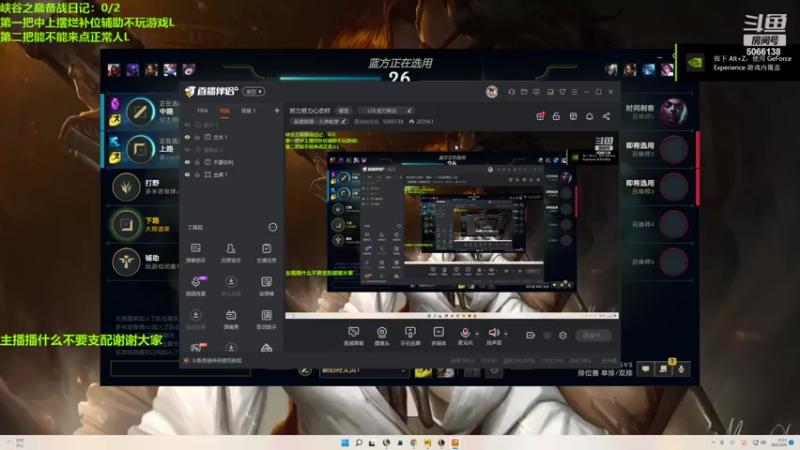Open the person-silhouette helper tool in toolbox
Image resolution: width=800 pixels, height=450 pixels.
tap(231, 253)
